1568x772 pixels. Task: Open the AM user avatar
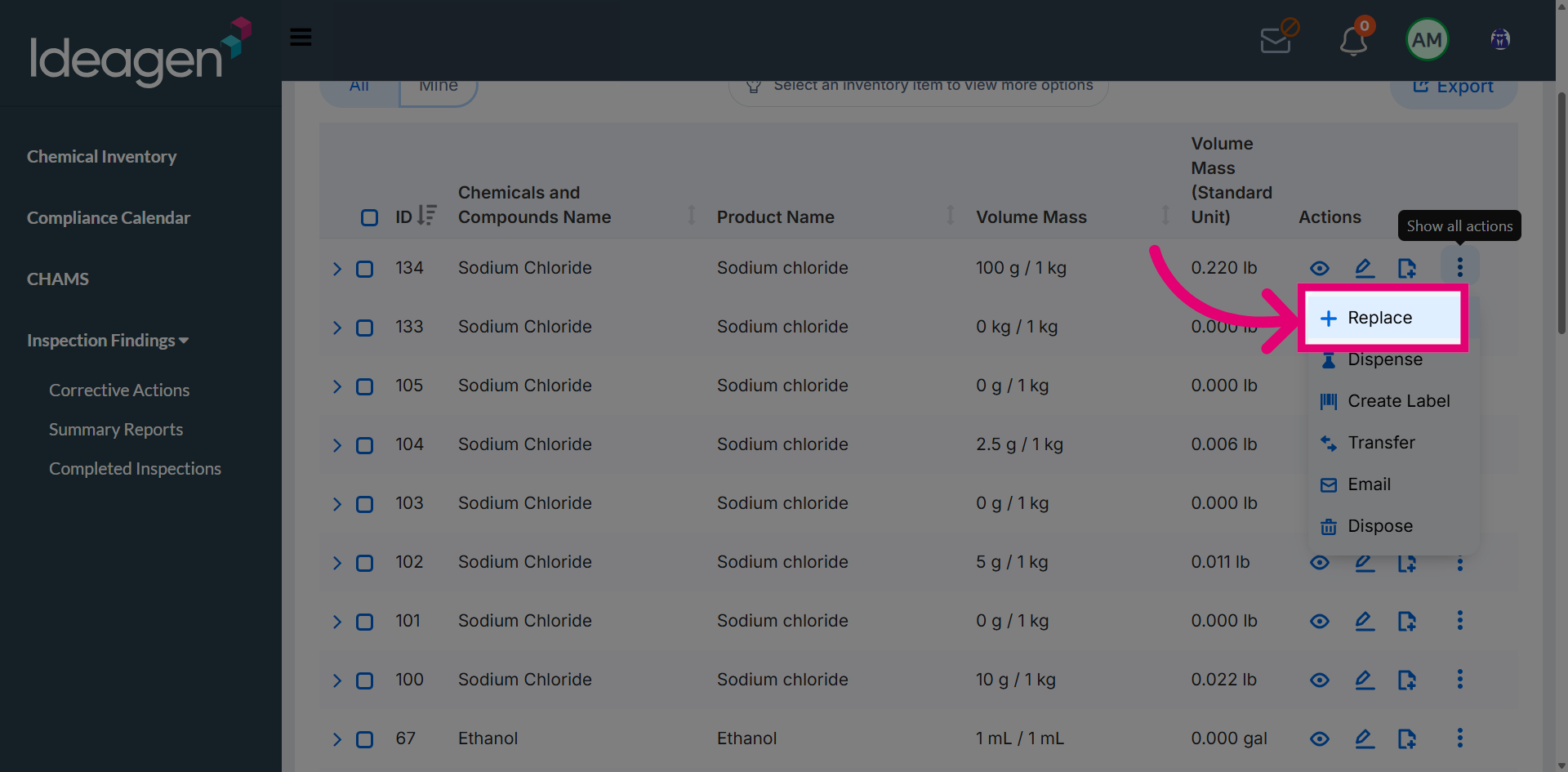click(1427, 39)
